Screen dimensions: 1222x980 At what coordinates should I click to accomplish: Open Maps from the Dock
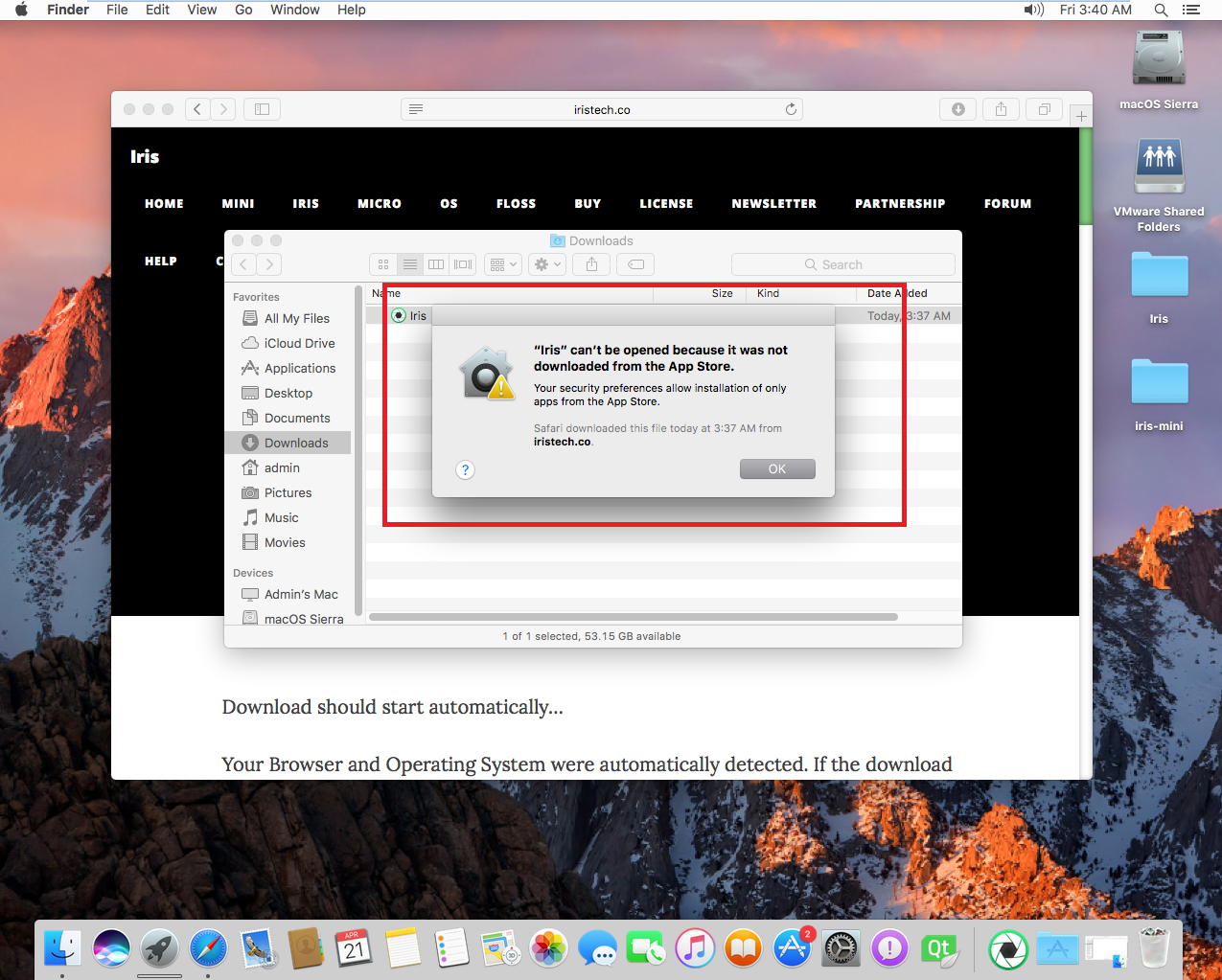pos(500,948)
